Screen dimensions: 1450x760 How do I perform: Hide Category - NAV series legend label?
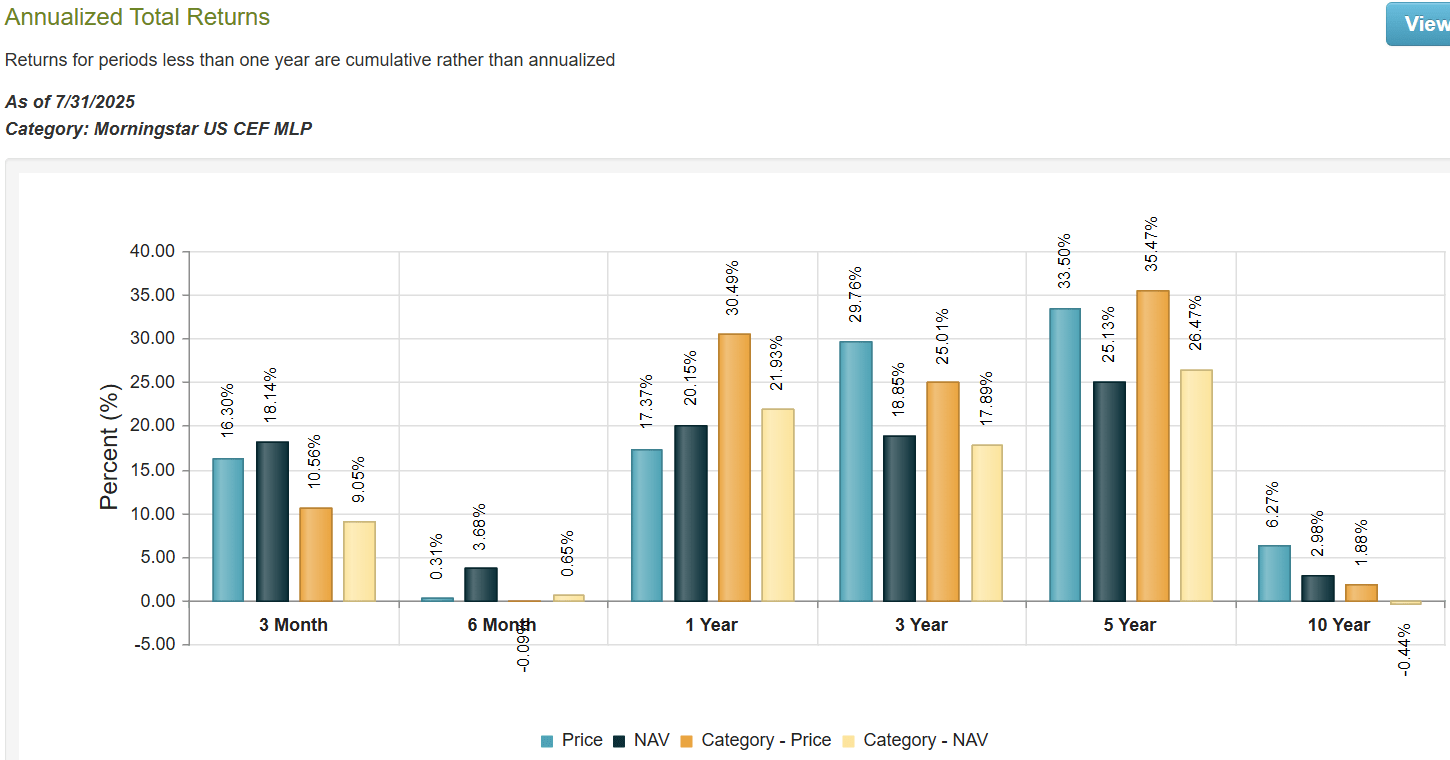click(x=925, y=740)
